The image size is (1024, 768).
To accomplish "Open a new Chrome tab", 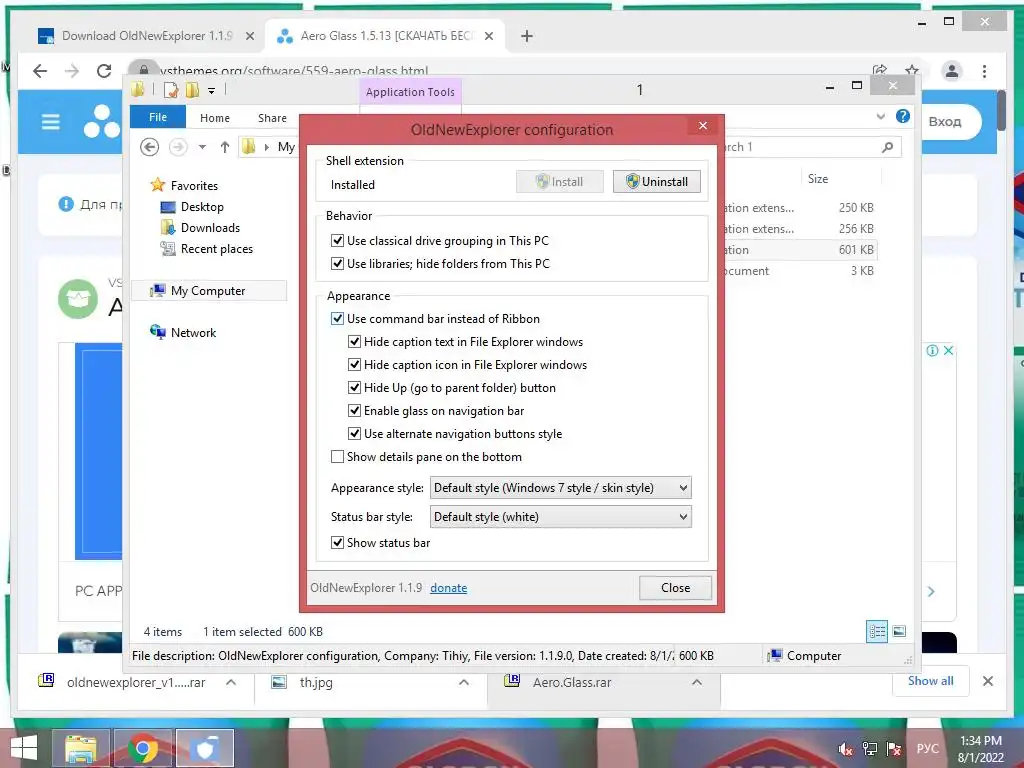I will pos(527,36).
